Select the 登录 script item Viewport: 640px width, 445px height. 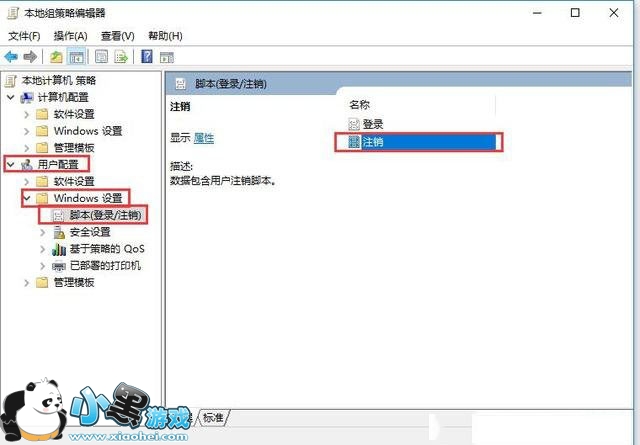(x=366, y=124)
